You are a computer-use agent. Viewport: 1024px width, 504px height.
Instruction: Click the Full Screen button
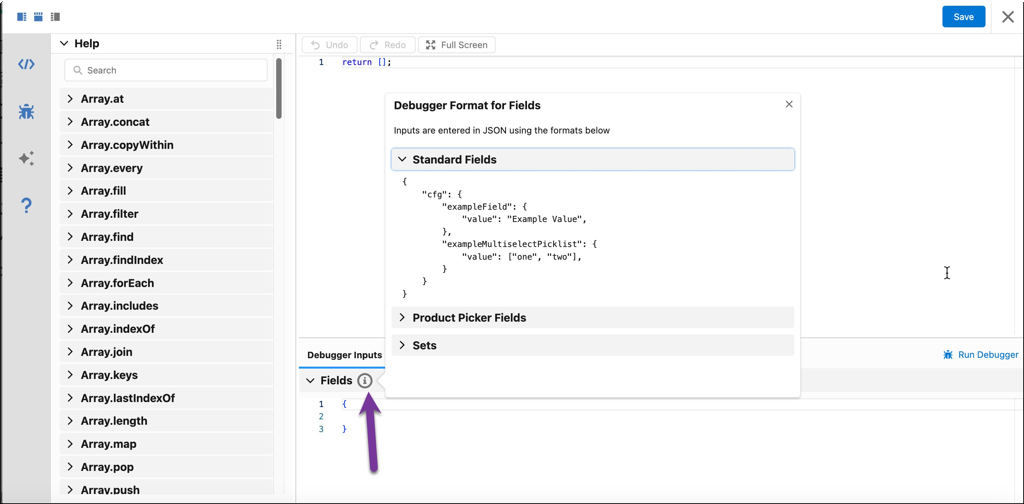456,45
